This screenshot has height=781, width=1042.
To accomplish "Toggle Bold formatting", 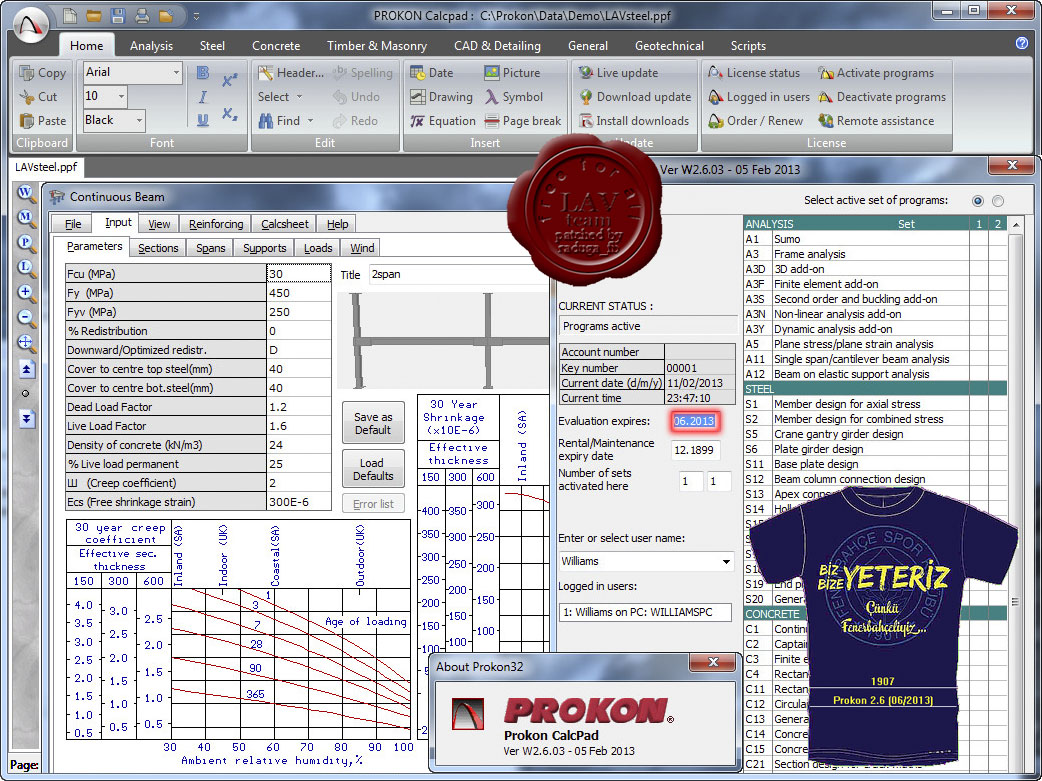I will 203,73.
